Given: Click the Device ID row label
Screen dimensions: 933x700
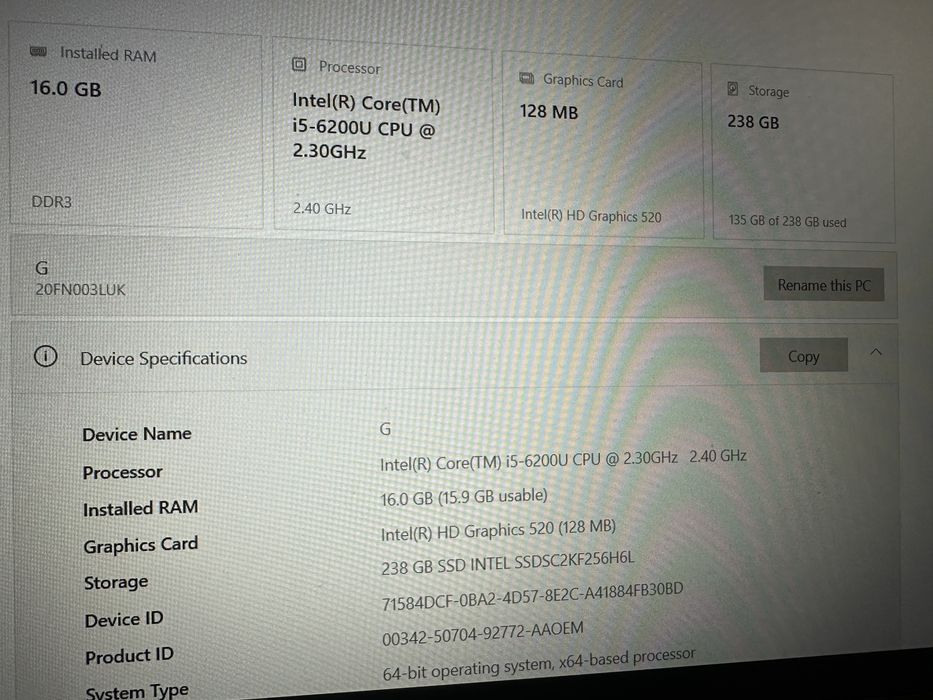Looking at the screenshot, I should (124, 620).
